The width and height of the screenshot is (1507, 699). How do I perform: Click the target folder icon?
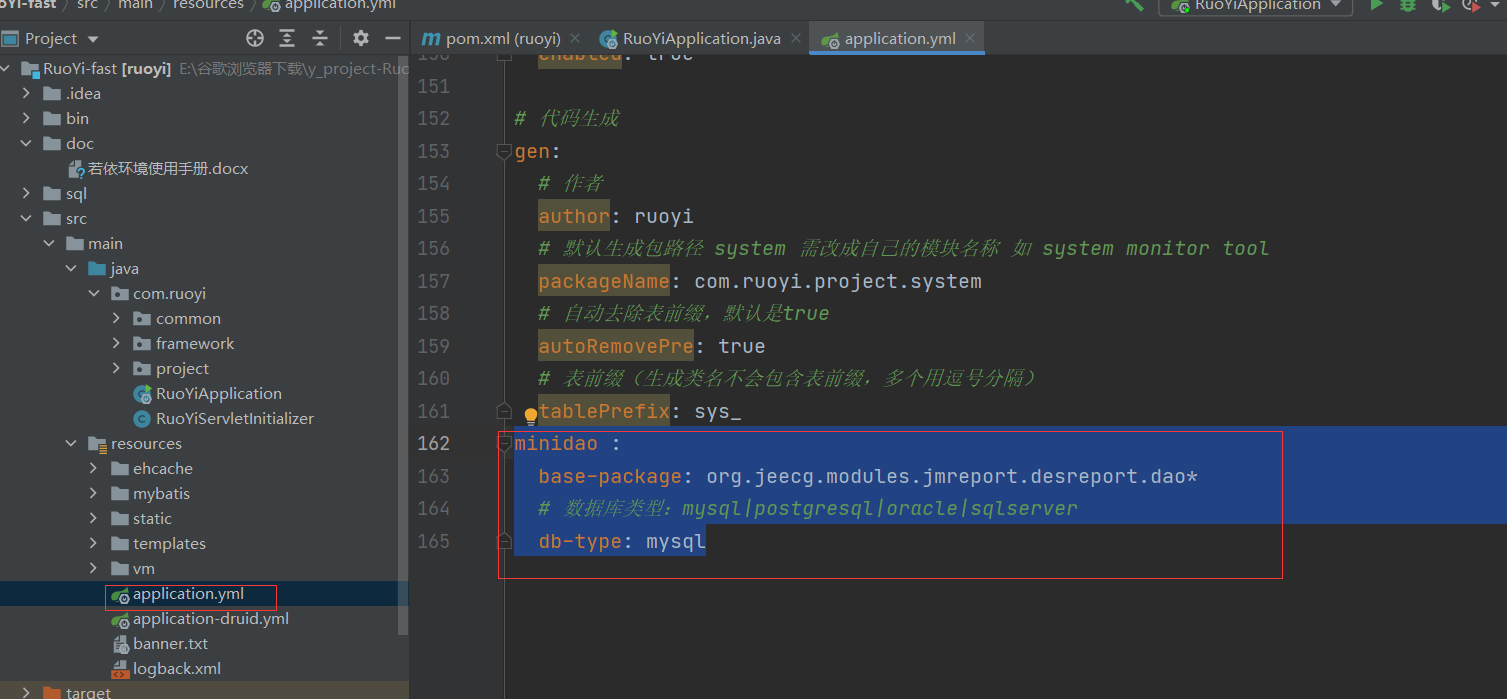(52, 692)
